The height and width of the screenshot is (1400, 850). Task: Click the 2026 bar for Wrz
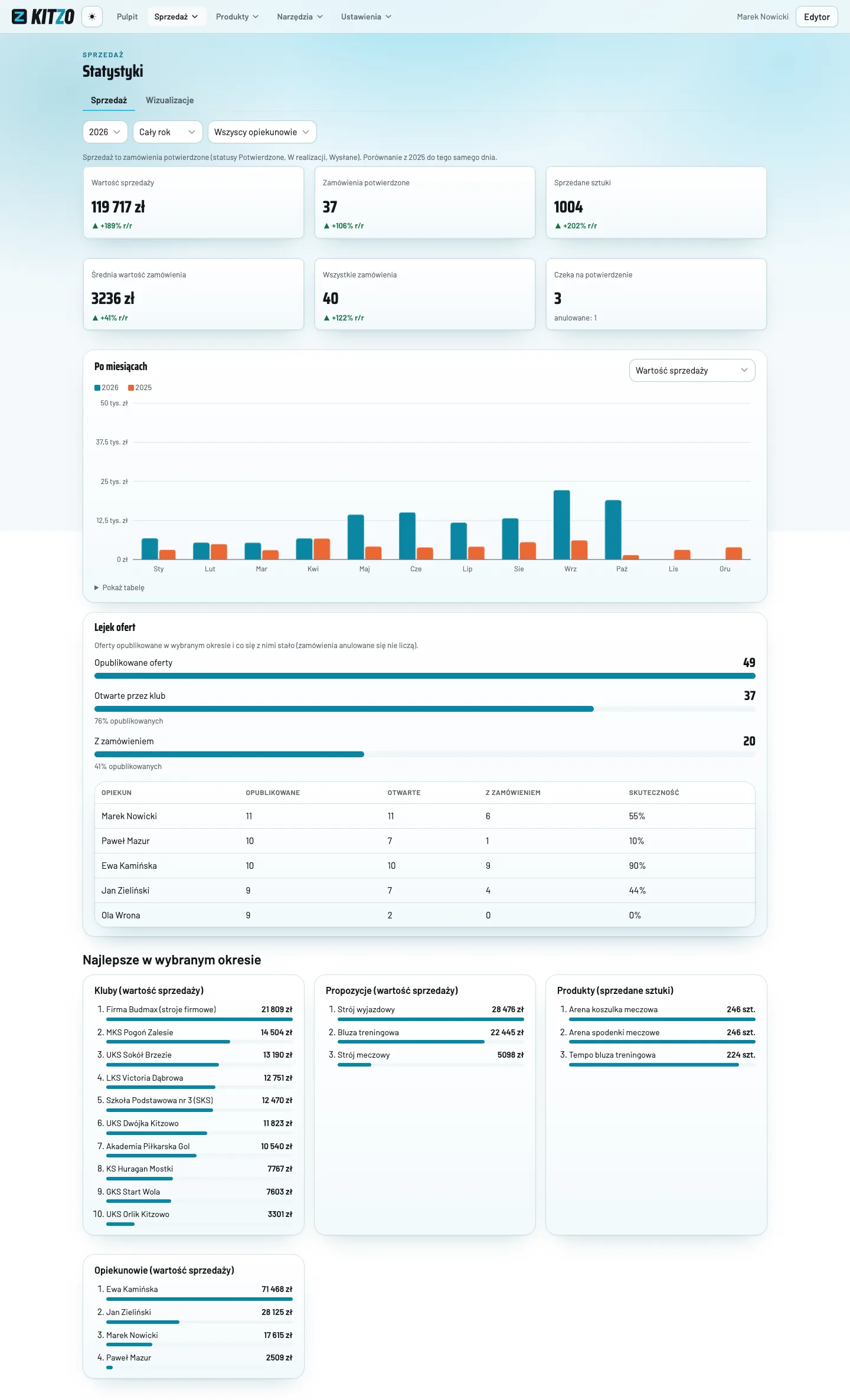(x=562, y=525)
